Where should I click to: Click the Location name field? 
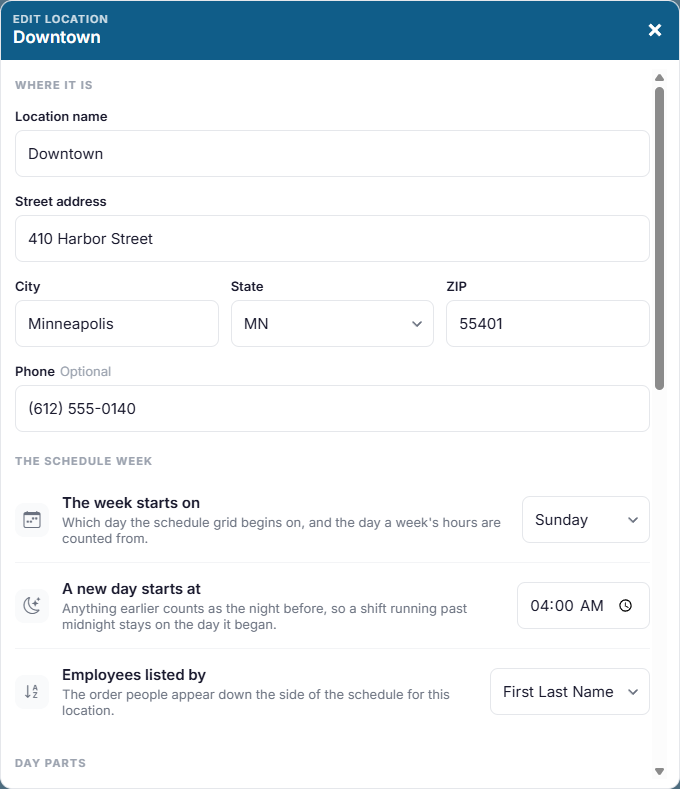click(x=332, y=153)
